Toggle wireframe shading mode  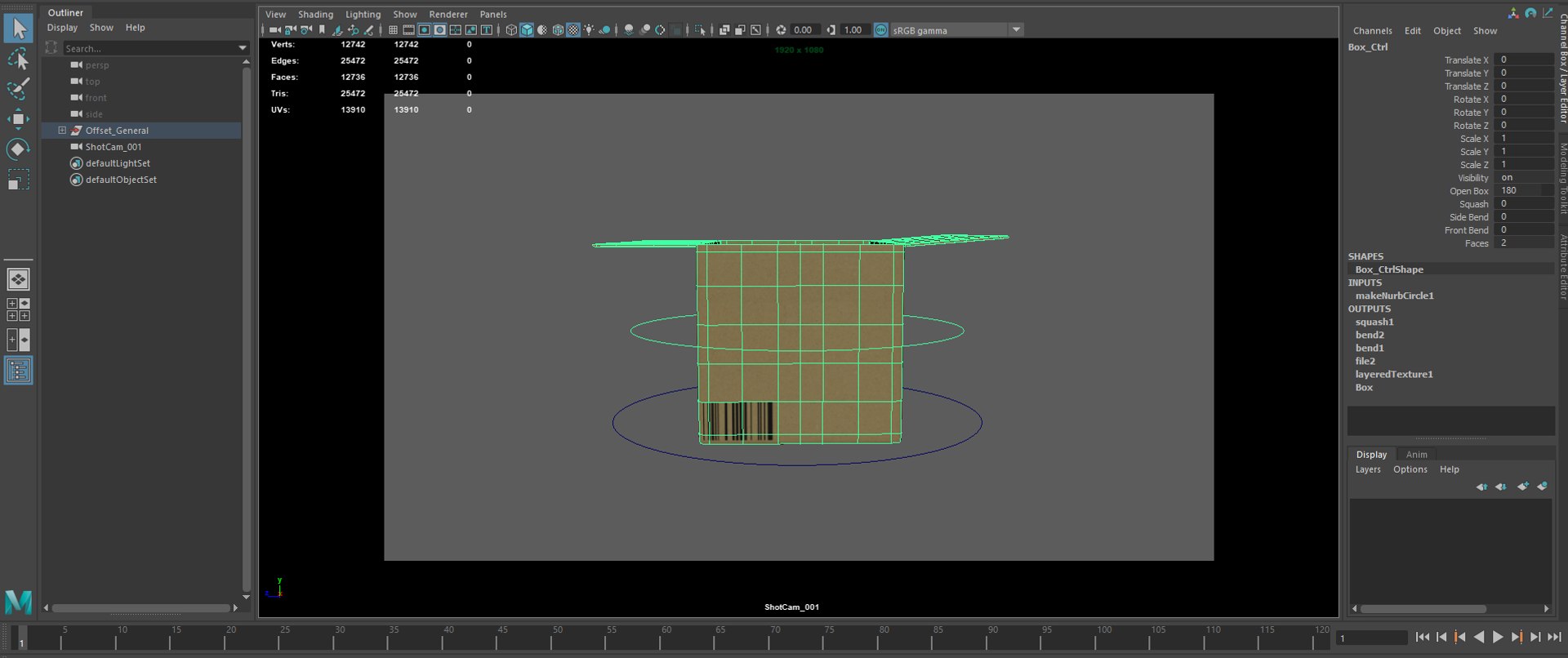(511, 30)
